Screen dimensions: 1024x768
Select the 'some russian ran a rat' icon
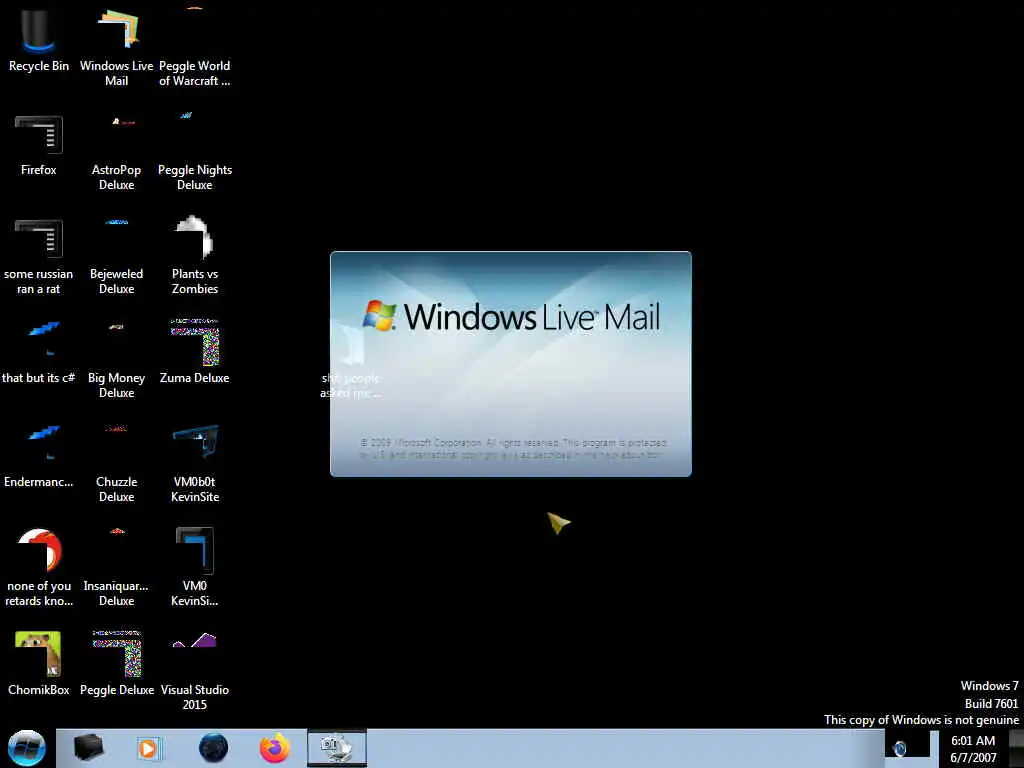[39, 256]
